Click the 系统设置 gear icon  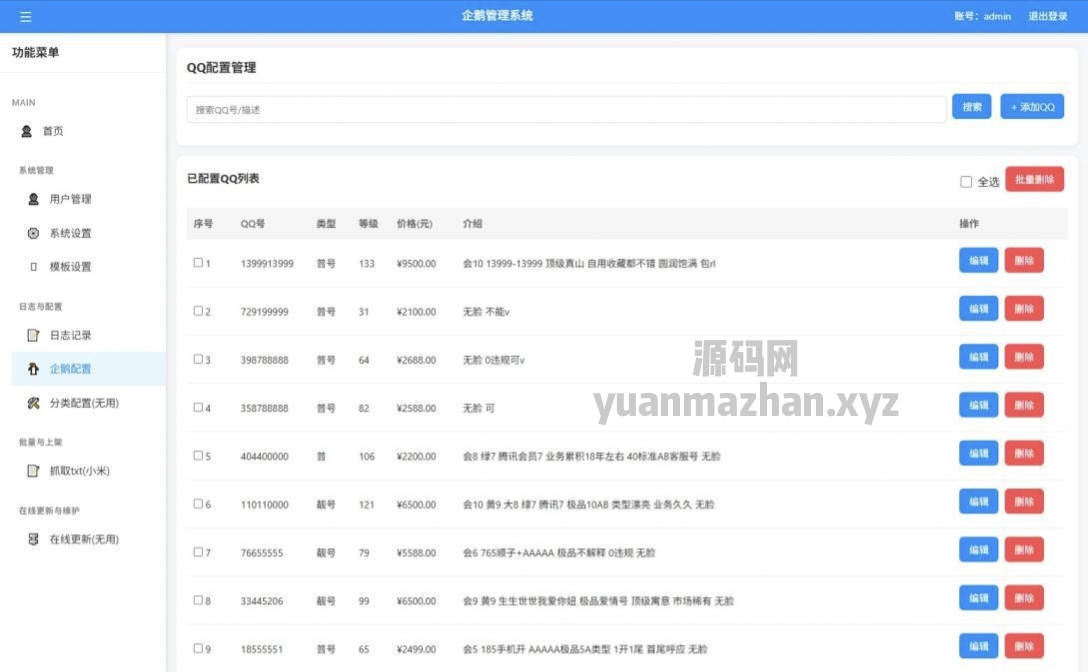[34, 233]
